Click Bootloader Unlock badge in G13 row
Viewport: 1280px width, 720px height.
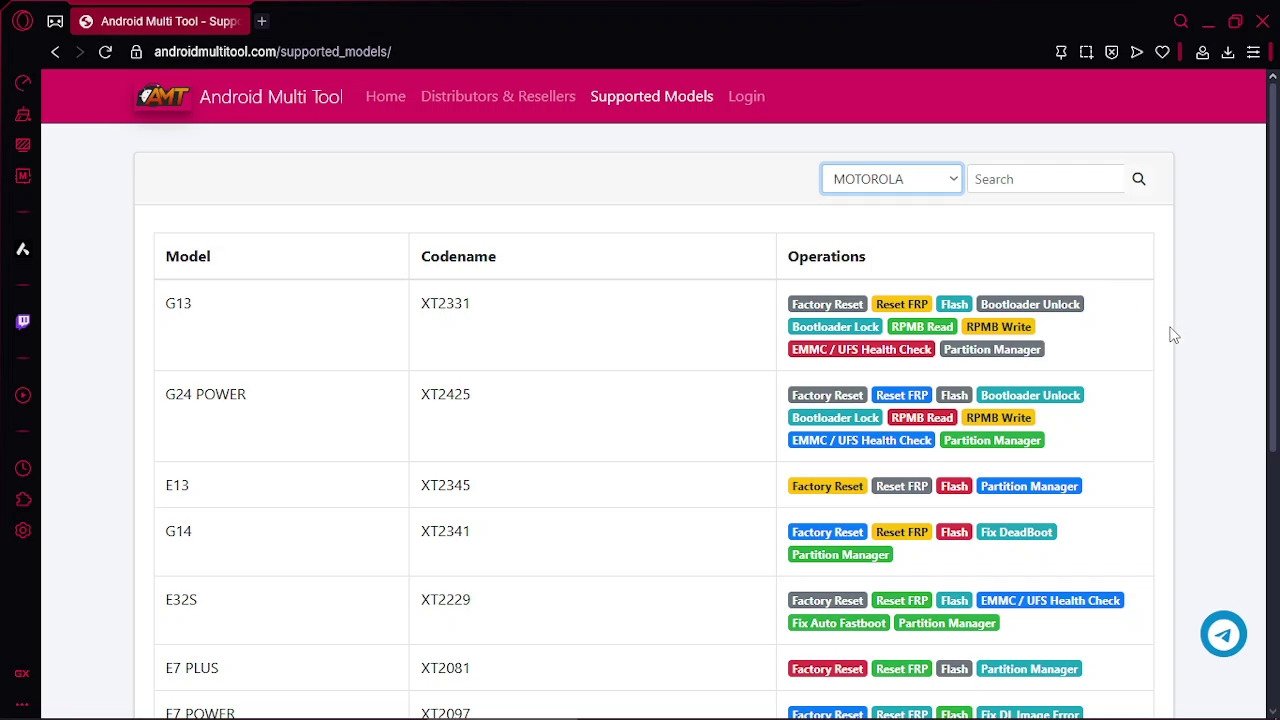coord(1030,304)
